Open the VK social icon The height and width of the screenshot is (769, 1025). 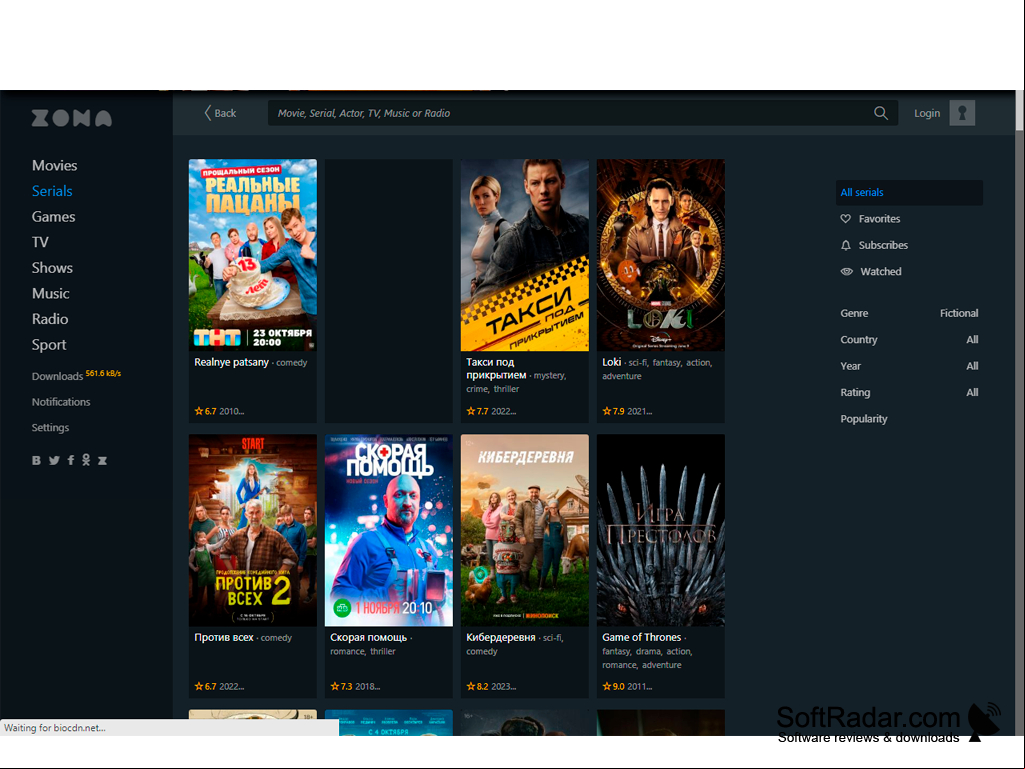(x=37, y=460)
